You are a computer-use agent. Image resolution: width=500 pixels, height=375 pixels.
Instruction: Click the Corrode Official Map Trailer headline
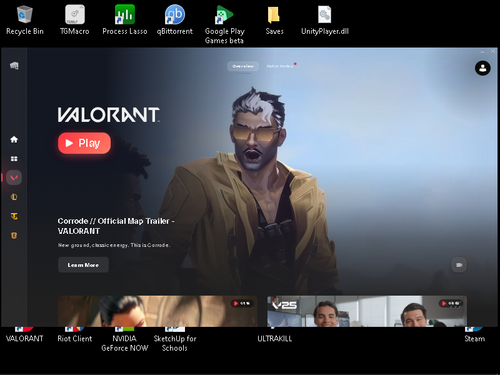tap(116, 226)
